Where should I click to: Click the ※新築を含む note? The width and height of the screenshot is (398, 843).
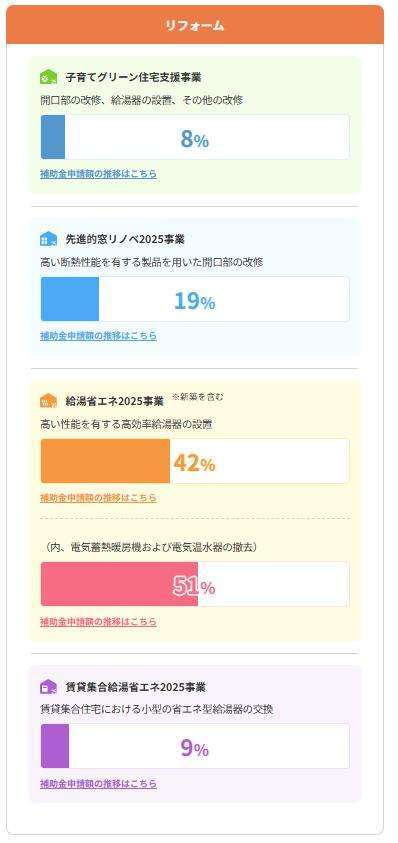197,397
